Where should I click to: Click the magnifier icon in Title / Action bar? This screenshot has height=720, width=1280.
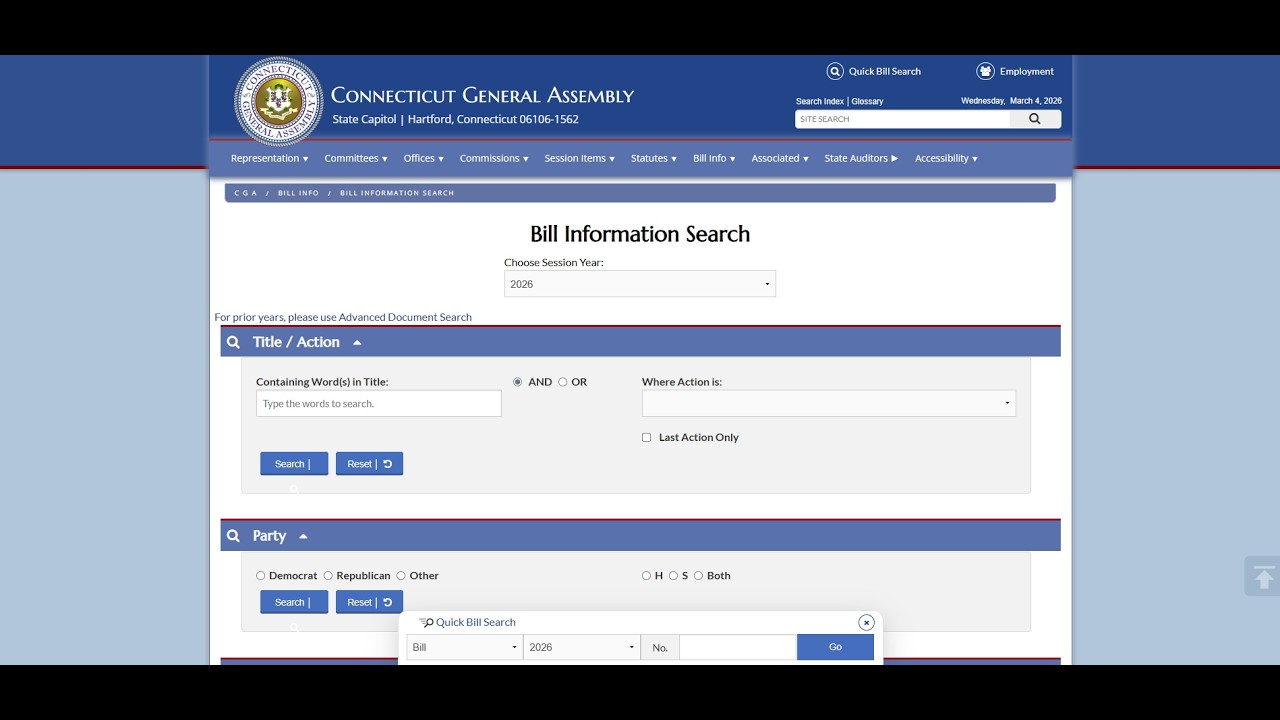tap(233, 342)
